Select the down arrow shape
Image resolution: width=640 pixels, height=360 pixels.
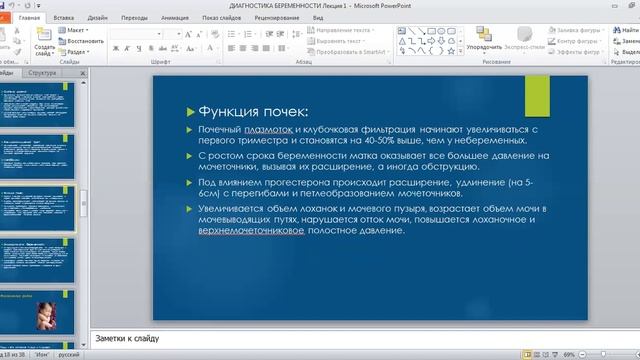441,41
